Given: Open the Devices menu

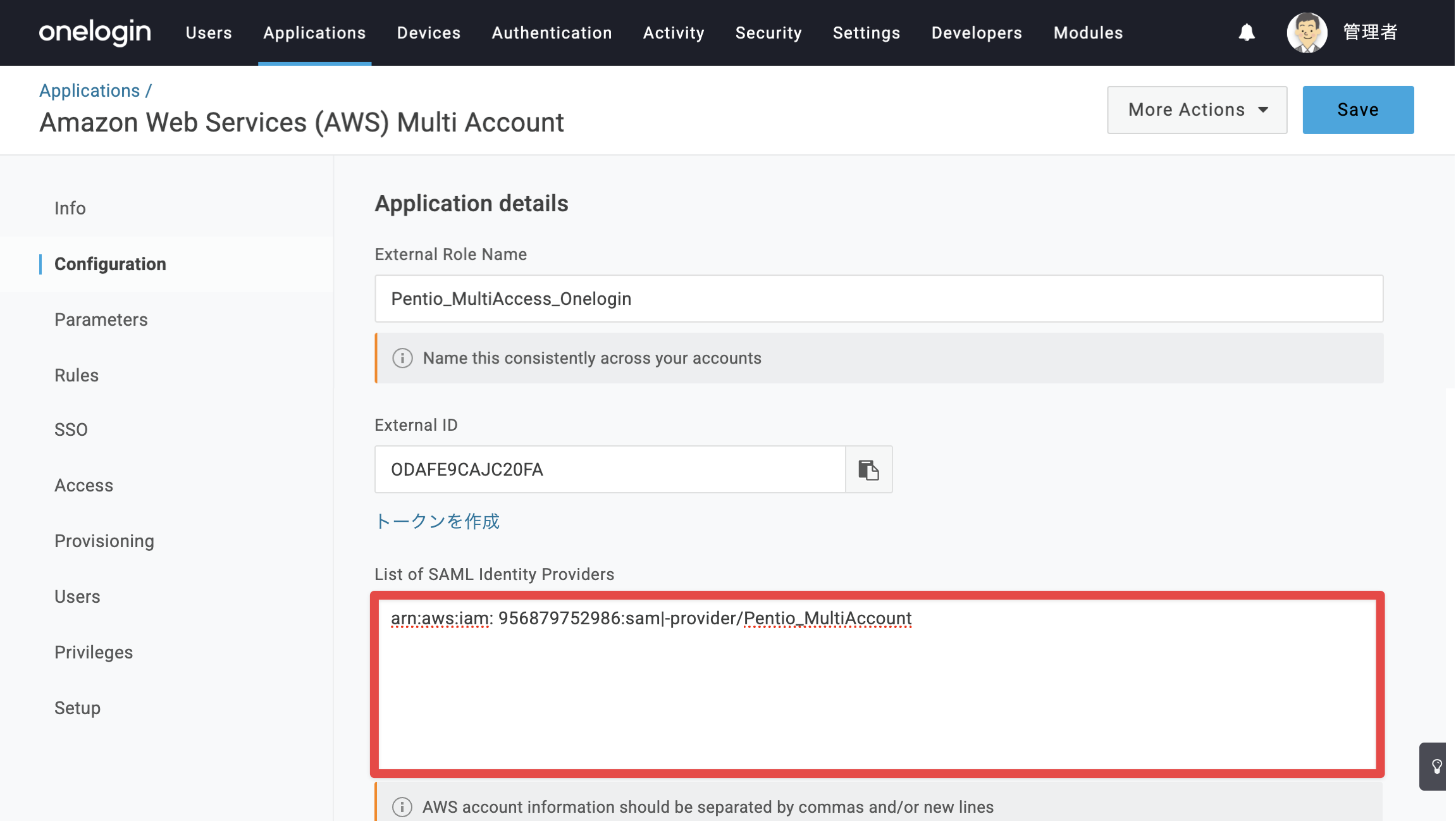Looking at the screenshot, I should [429, 33].
